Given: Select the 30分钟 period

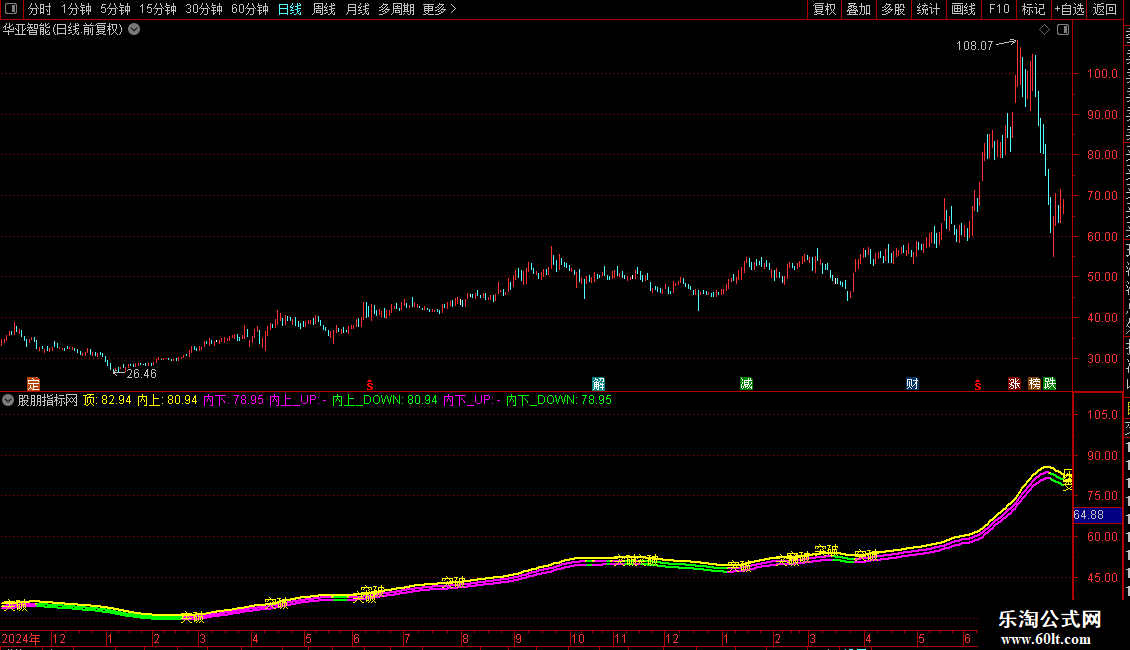Looking at the screenshot, I should point(203,9).
